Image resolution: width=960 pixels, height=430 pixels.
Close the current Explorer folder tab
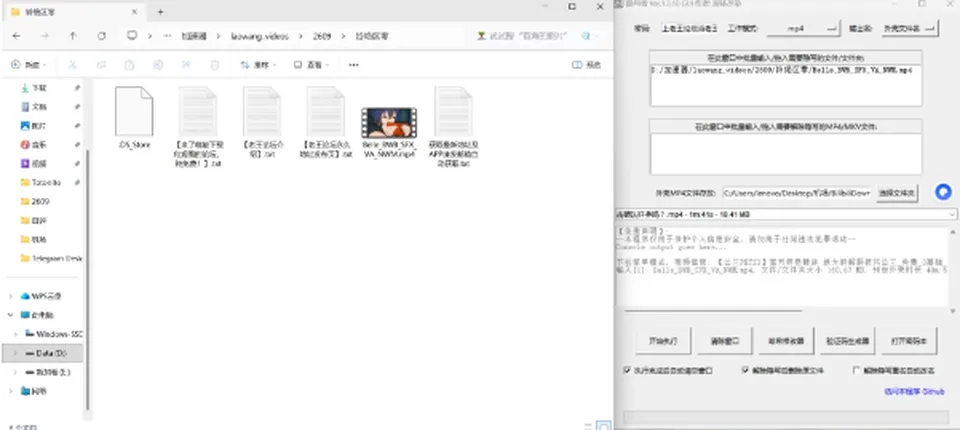click(134, 12)
